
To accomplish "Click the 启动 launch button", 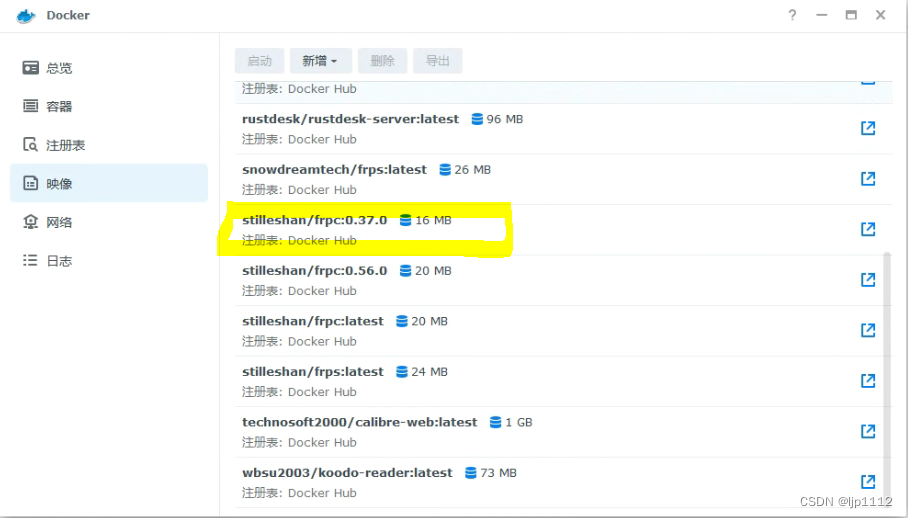I will click(259, 61).
